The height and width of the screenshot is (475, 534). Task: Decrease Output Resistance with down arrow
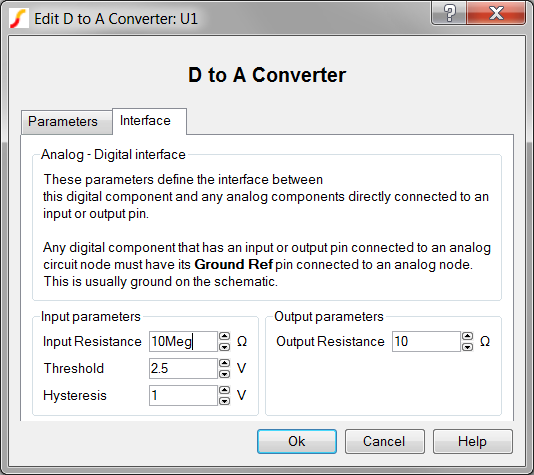pyautogui.click(x=467, y=347)
